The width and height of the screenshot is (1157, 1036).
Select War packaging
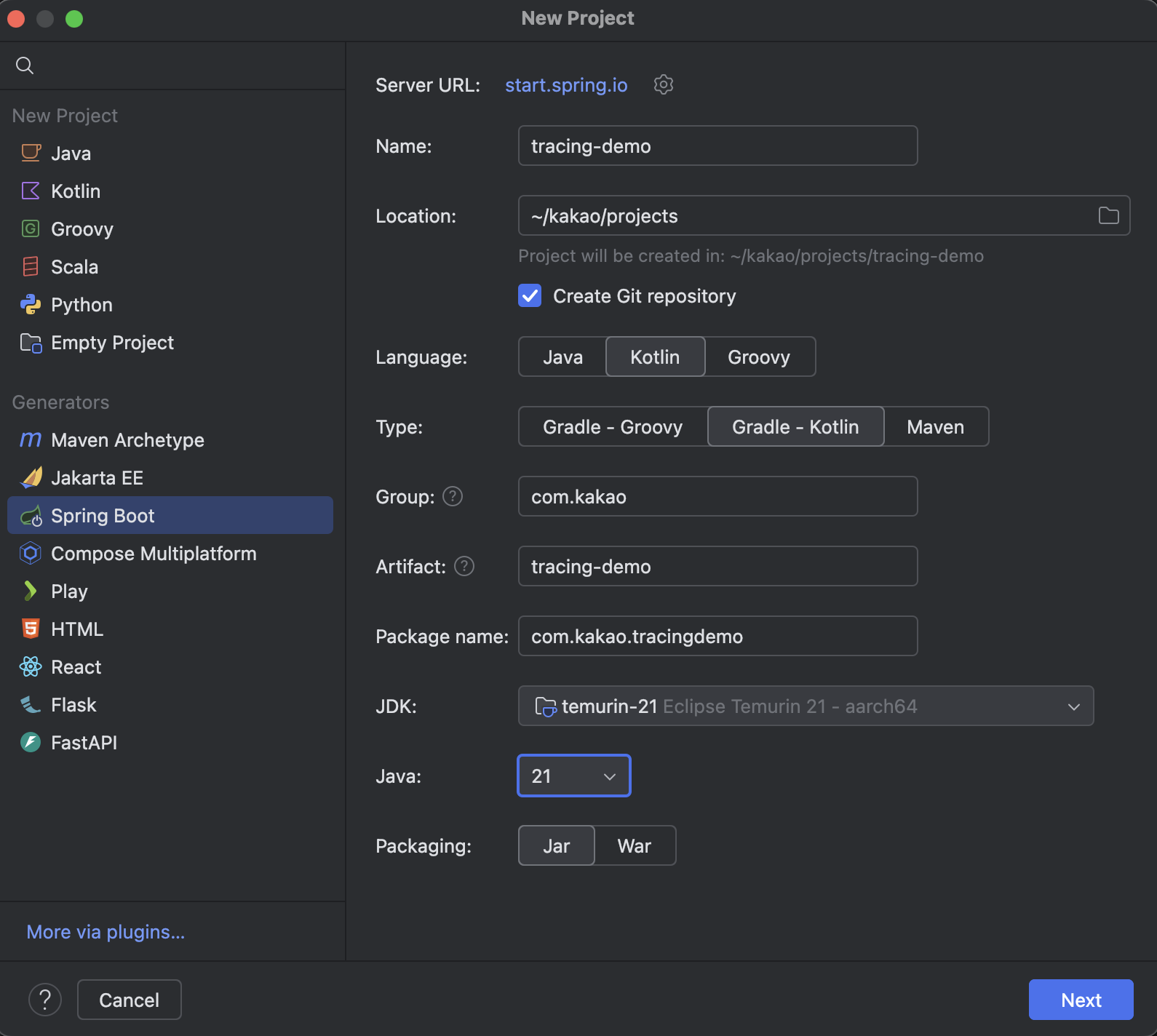634,845
